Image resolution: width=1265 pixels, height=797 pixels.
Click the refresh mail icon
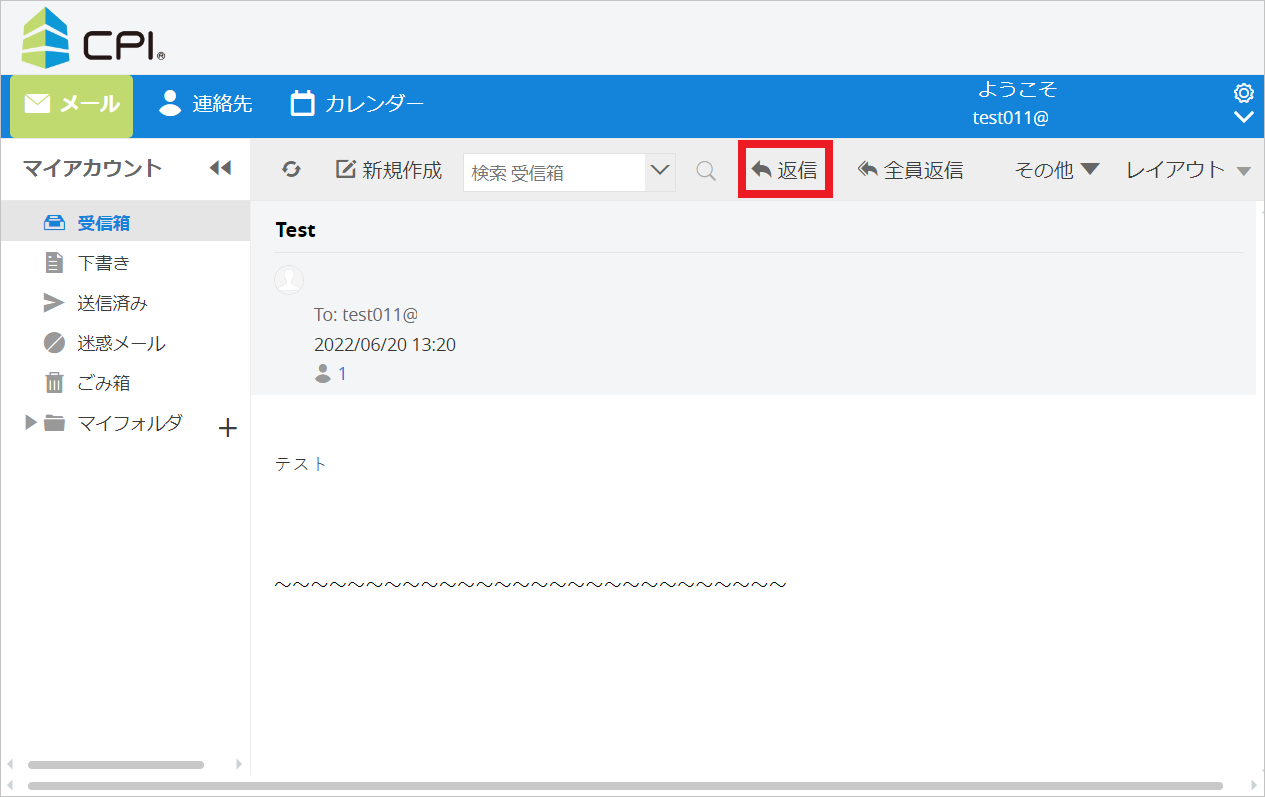(291, 170)
